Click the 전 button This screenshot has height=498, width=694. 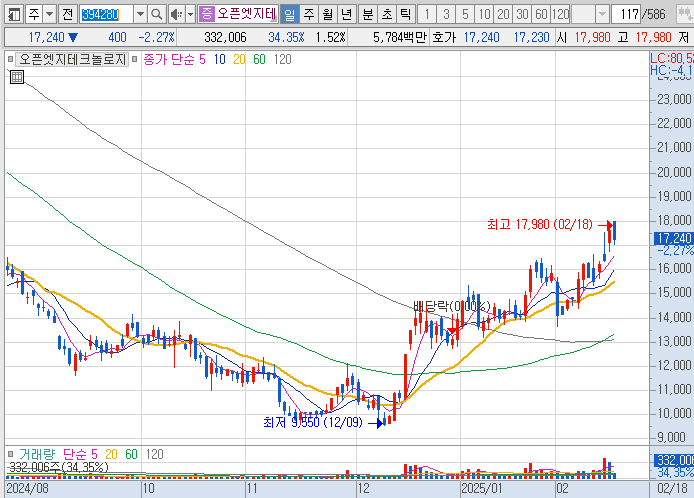pos(67,15)
